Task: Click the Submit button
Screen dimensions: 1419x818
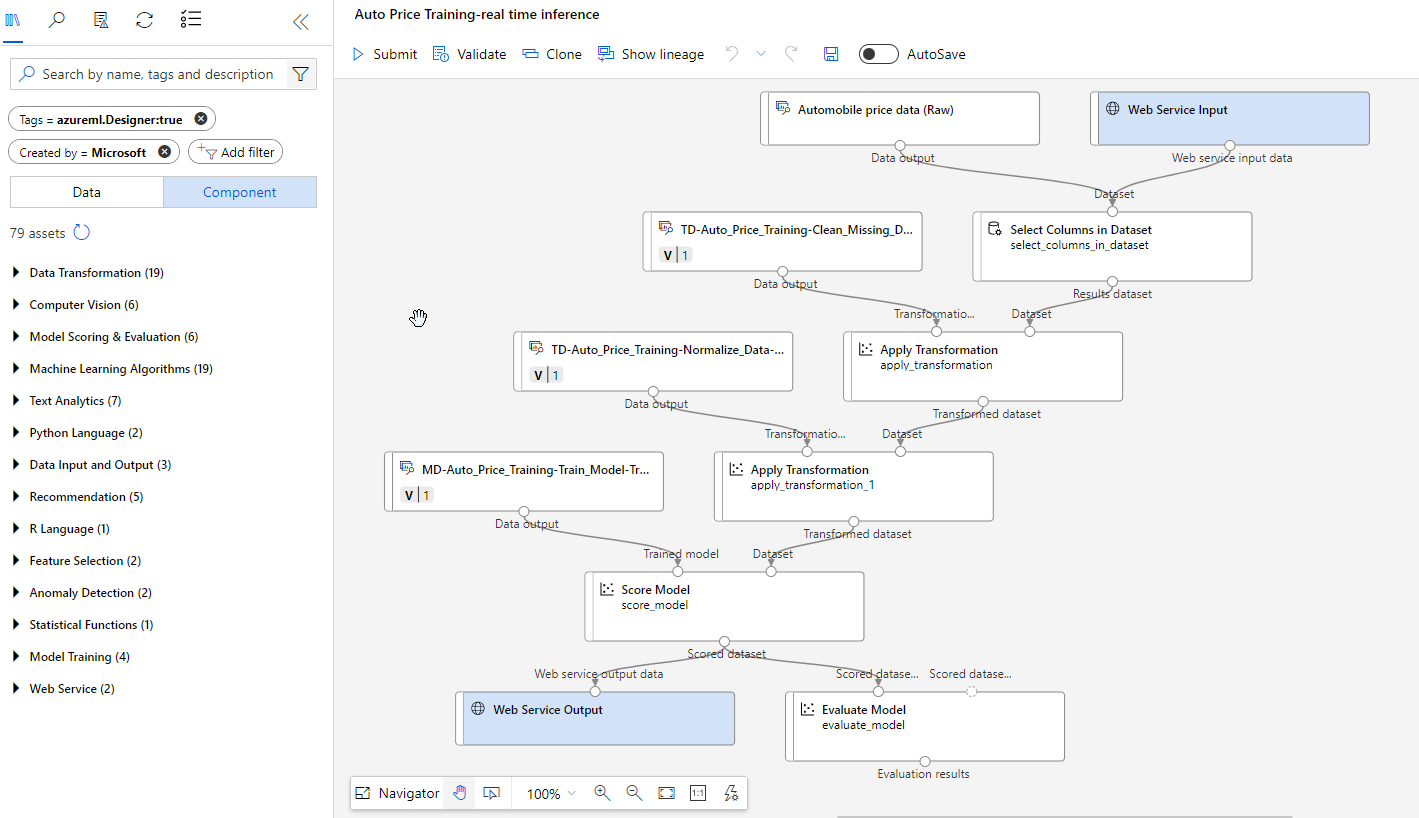Action: 384,54
